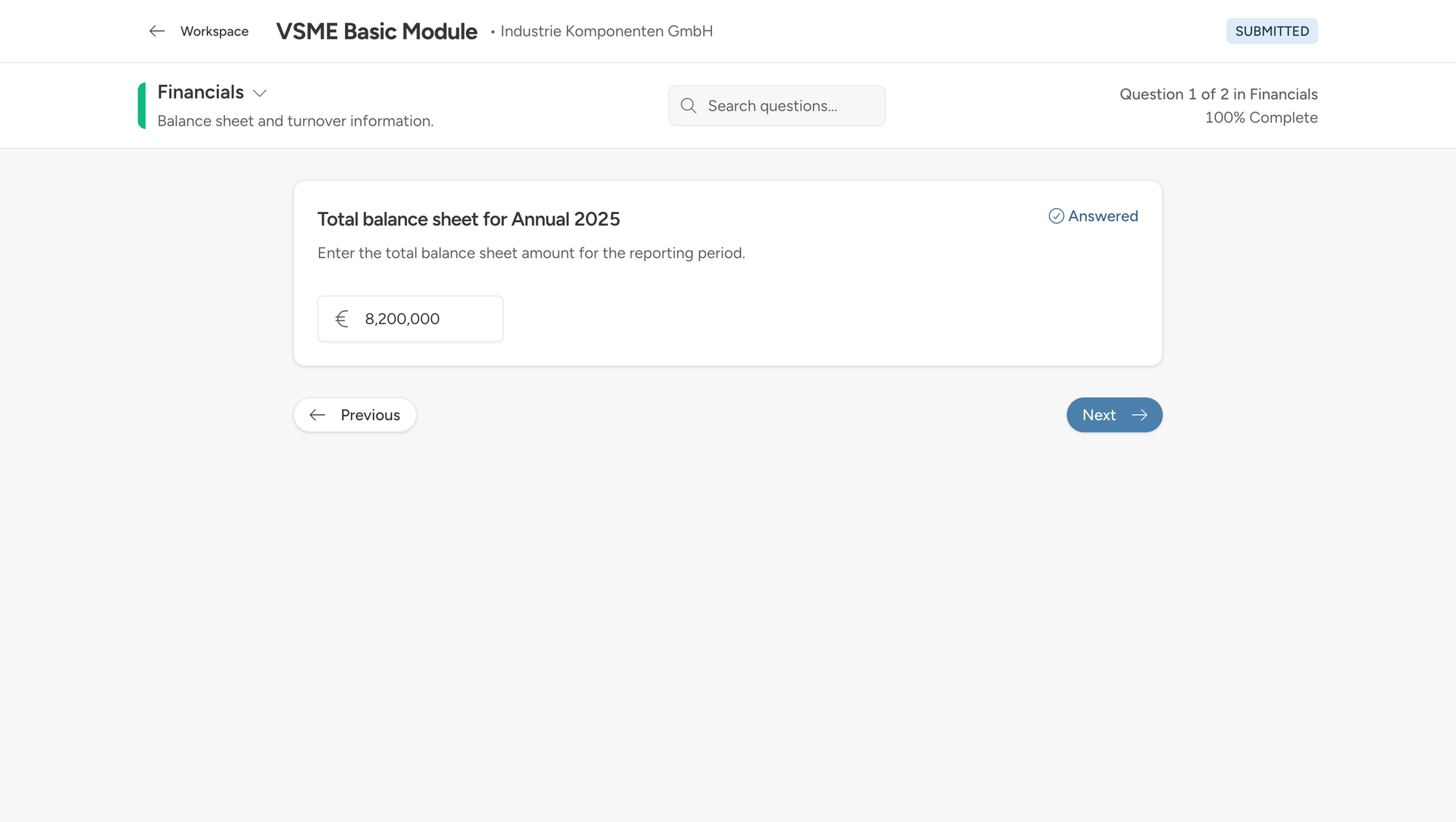Expand the Financials section chevron

point(260,93)
